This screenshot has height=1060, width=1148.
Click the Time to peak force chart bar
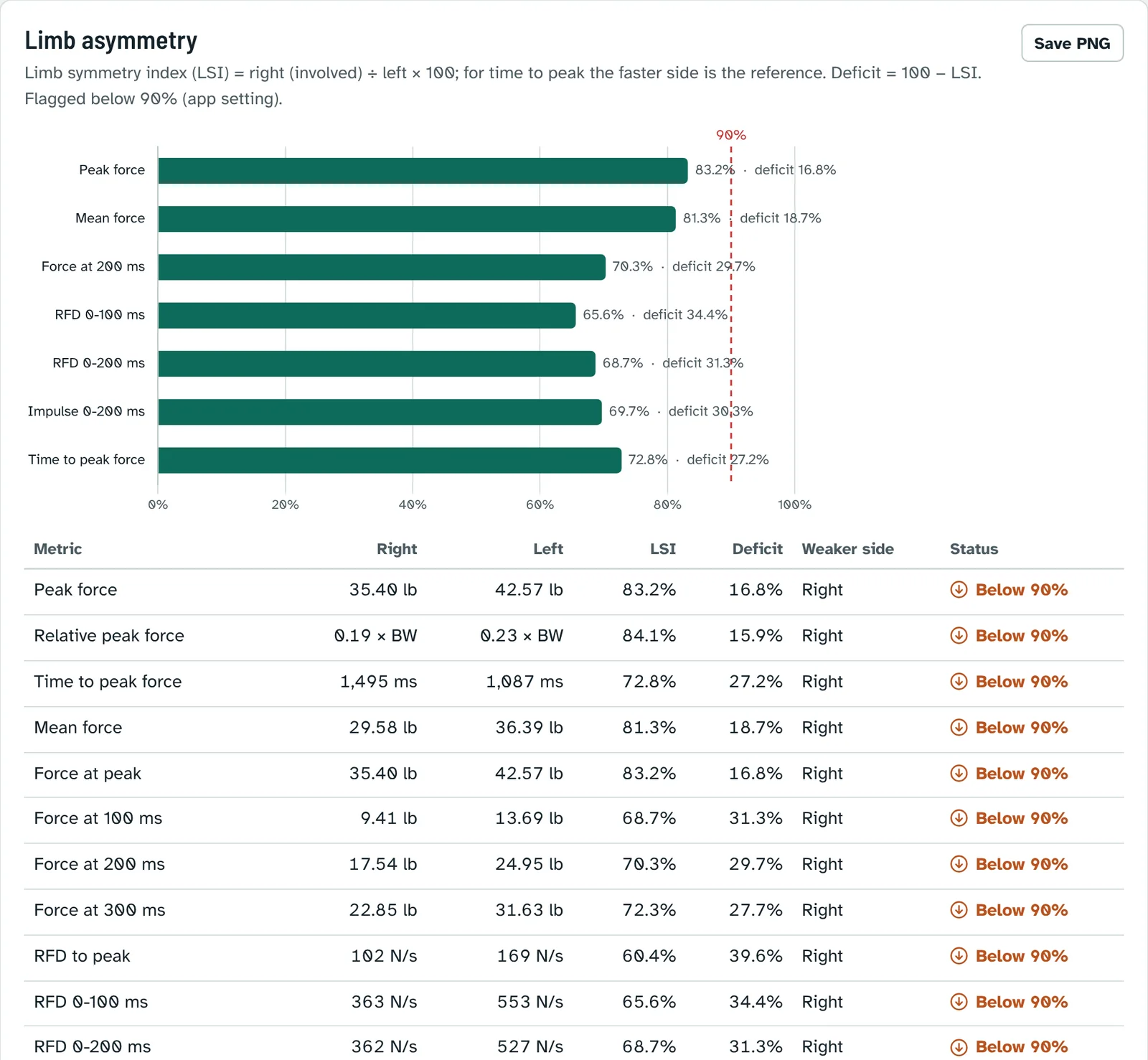390,460
